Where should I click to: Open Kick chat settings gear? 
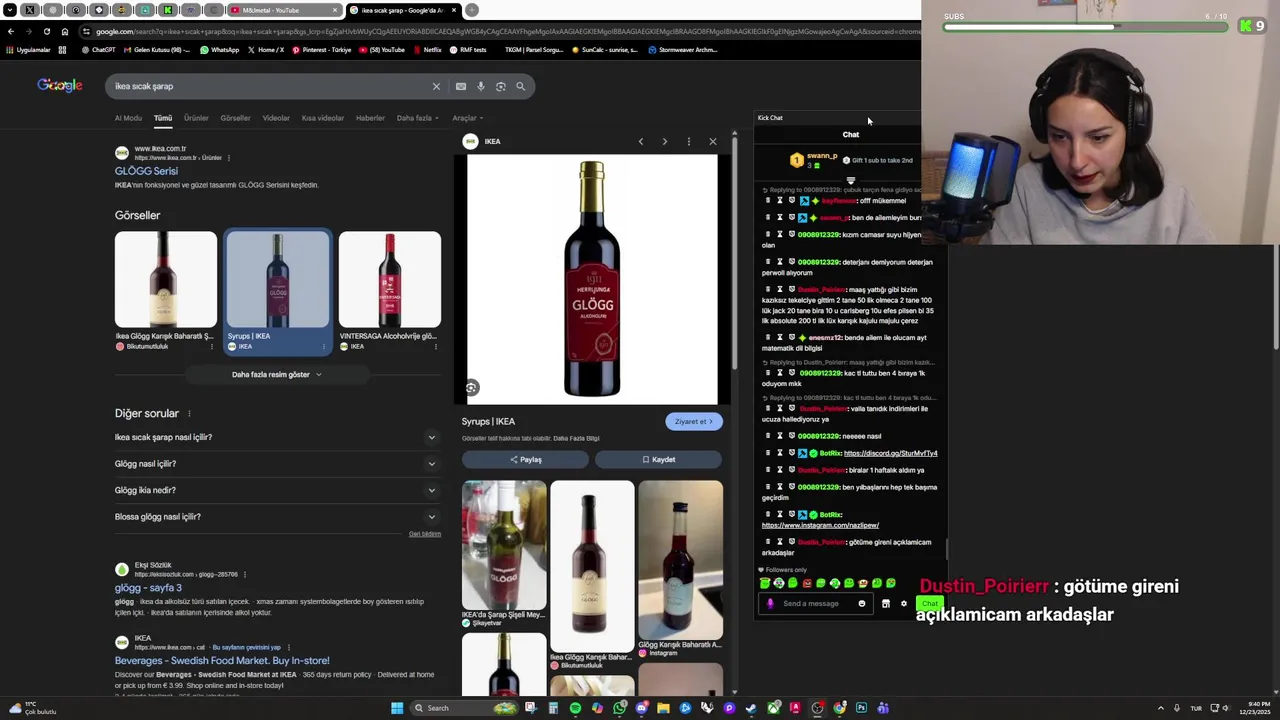point(904,603)
